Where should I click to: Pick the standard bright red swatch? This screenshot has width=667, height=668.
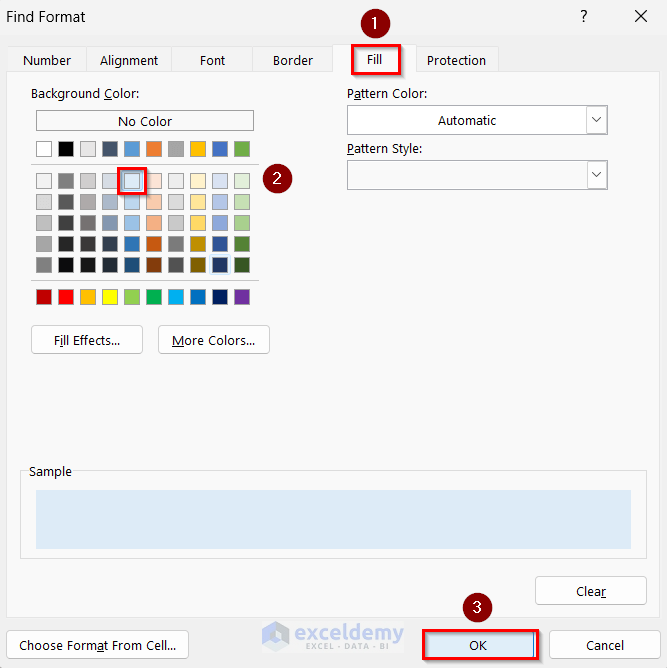(66, 297)
